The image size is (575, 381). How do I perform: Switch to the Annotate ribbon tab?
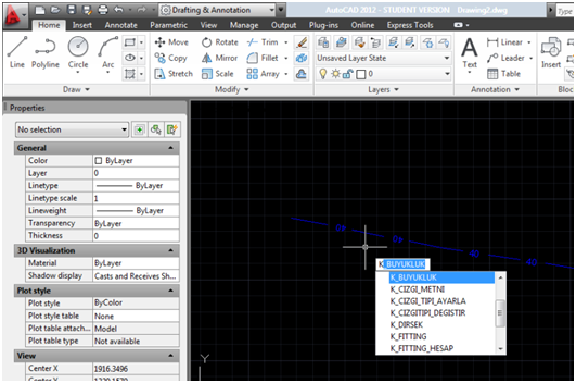click(121, 25)
